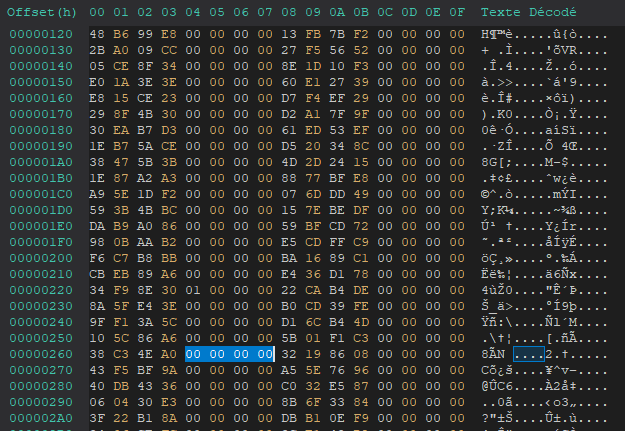Click byte 4D in row 000001A0
This screenshot has width=625, height=431.
click(x=289, y=162)
